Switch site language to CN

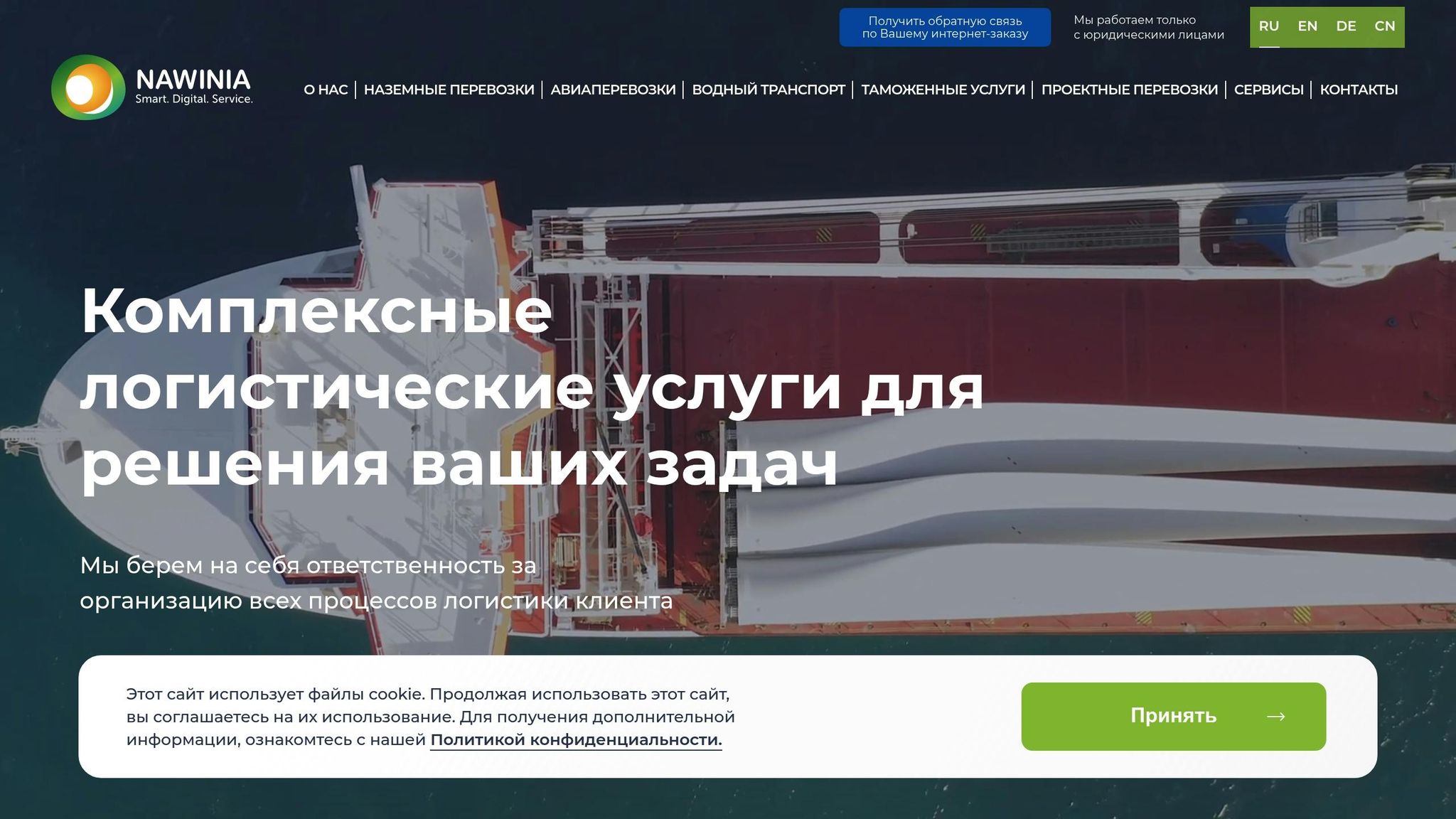[1384, 27]
